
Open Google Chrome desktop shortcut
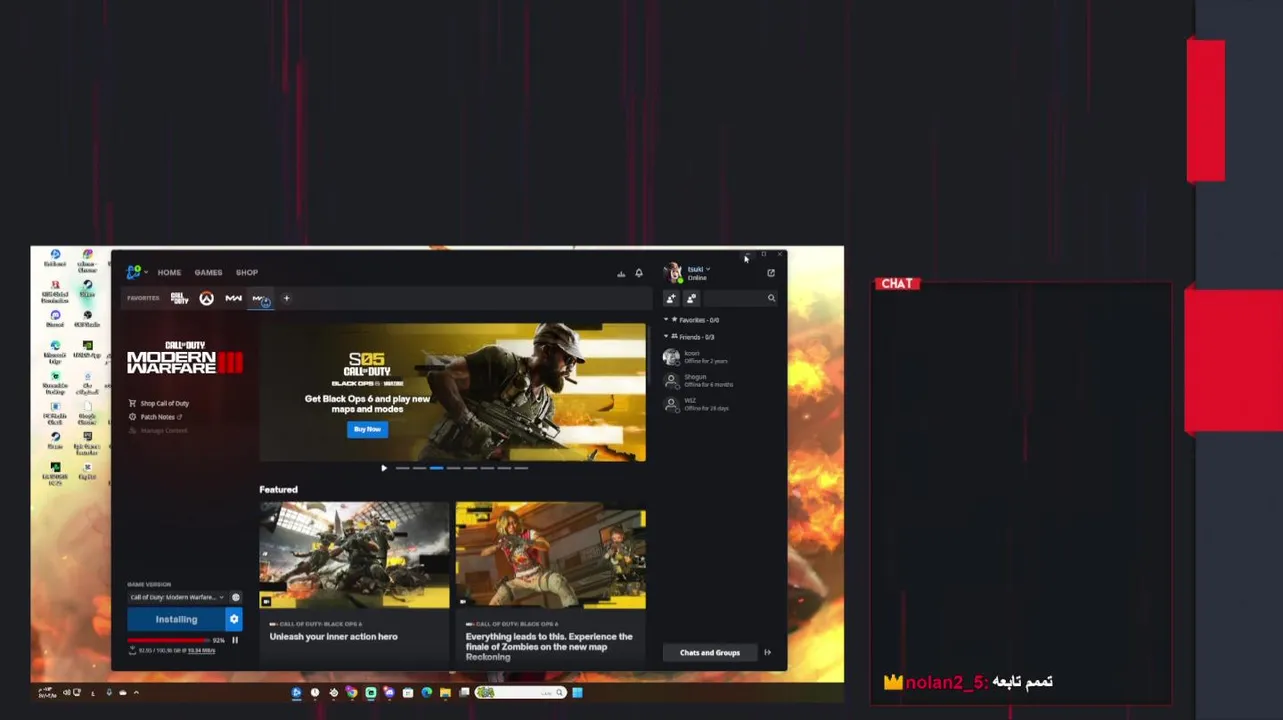tap(87, 412)
